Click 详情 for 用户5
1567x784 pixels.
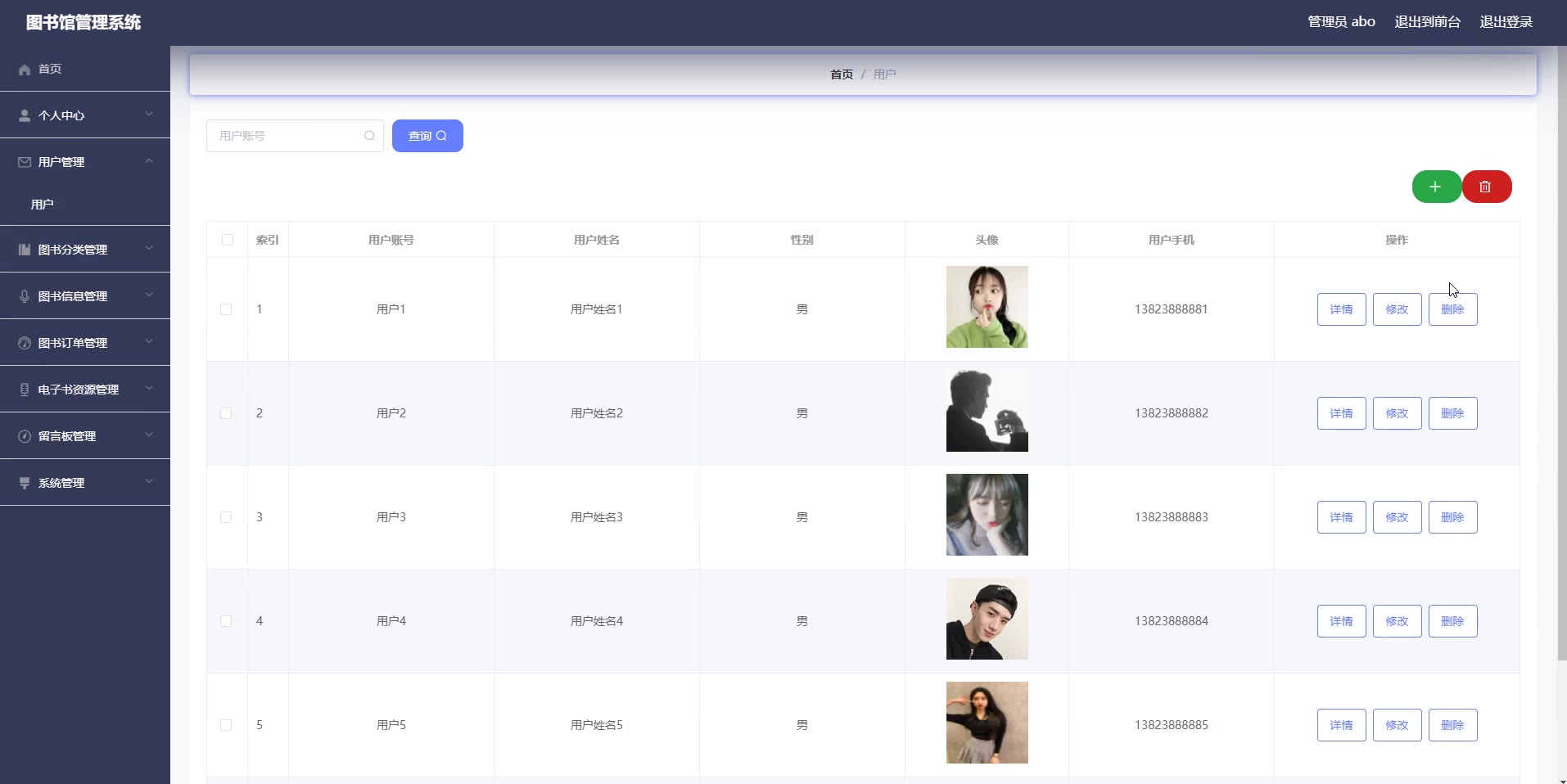[x=1341, y=725]
